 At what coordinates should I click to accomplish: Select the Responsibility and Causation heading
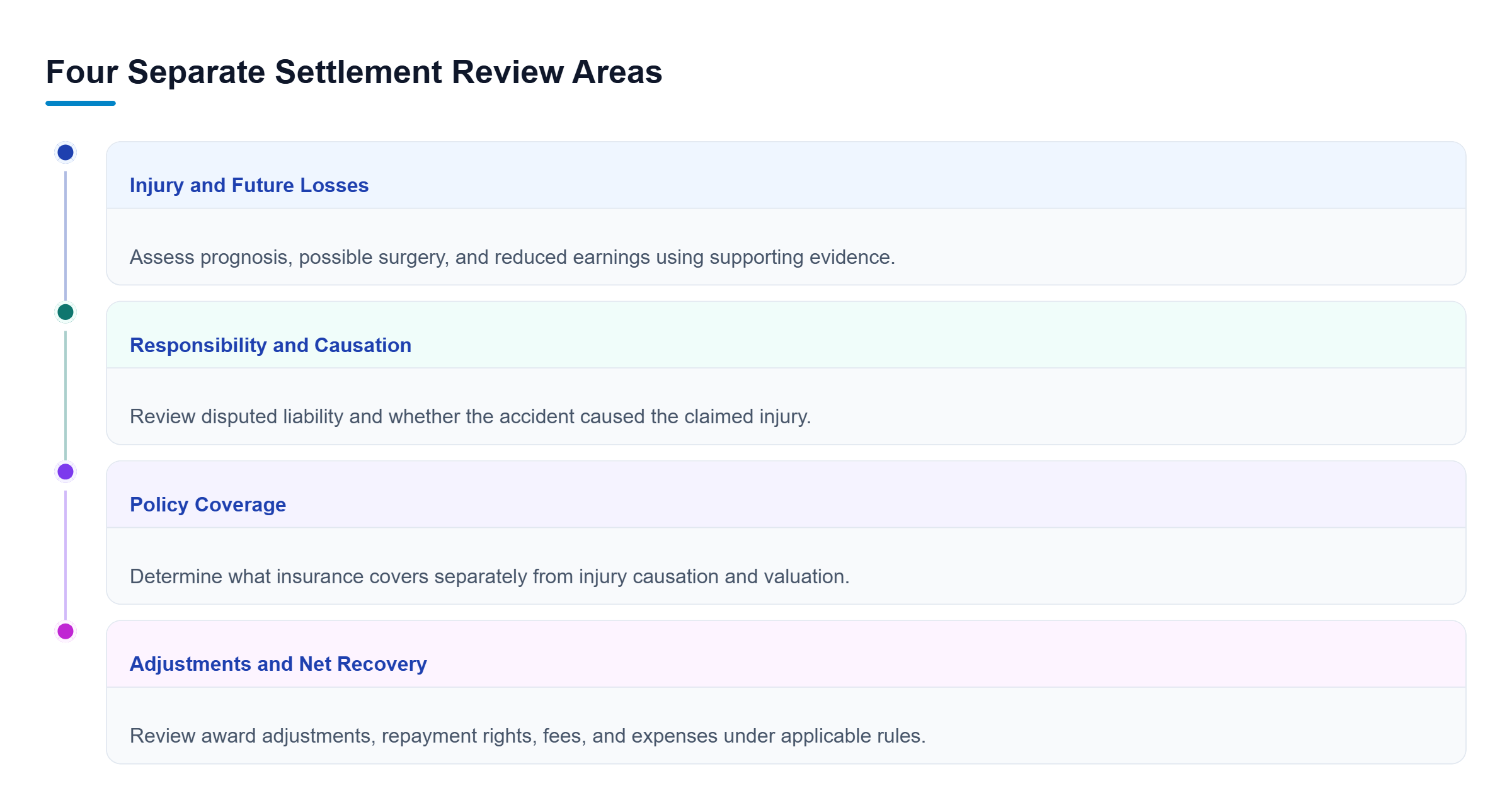tap(270, 345)
